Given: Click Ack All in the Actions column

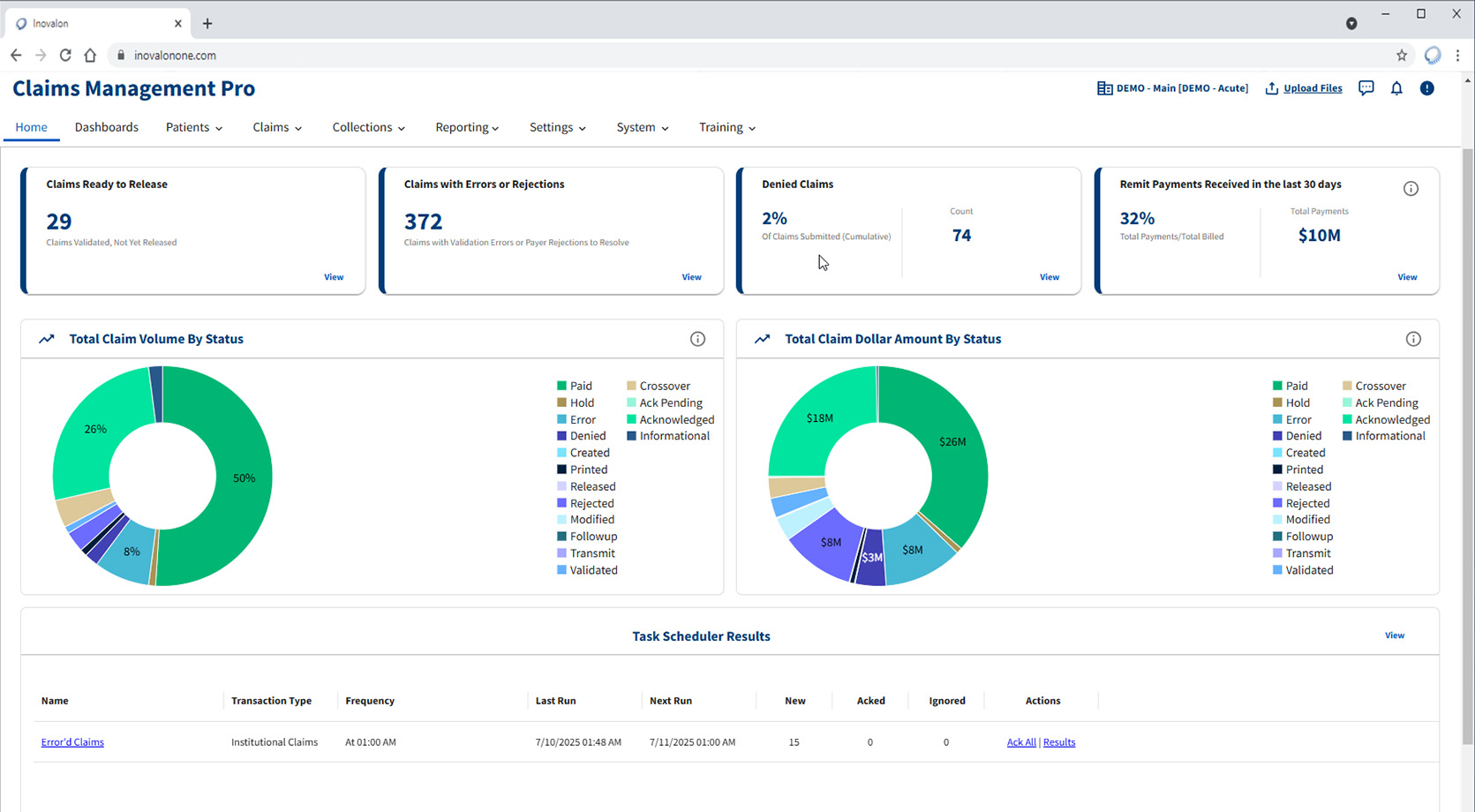Looking at the screenshot, I should coord(1021,742).
